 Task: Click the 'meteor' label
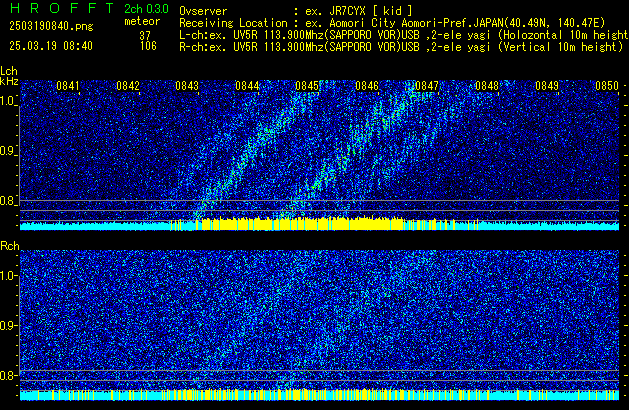[x=142, y=21]
